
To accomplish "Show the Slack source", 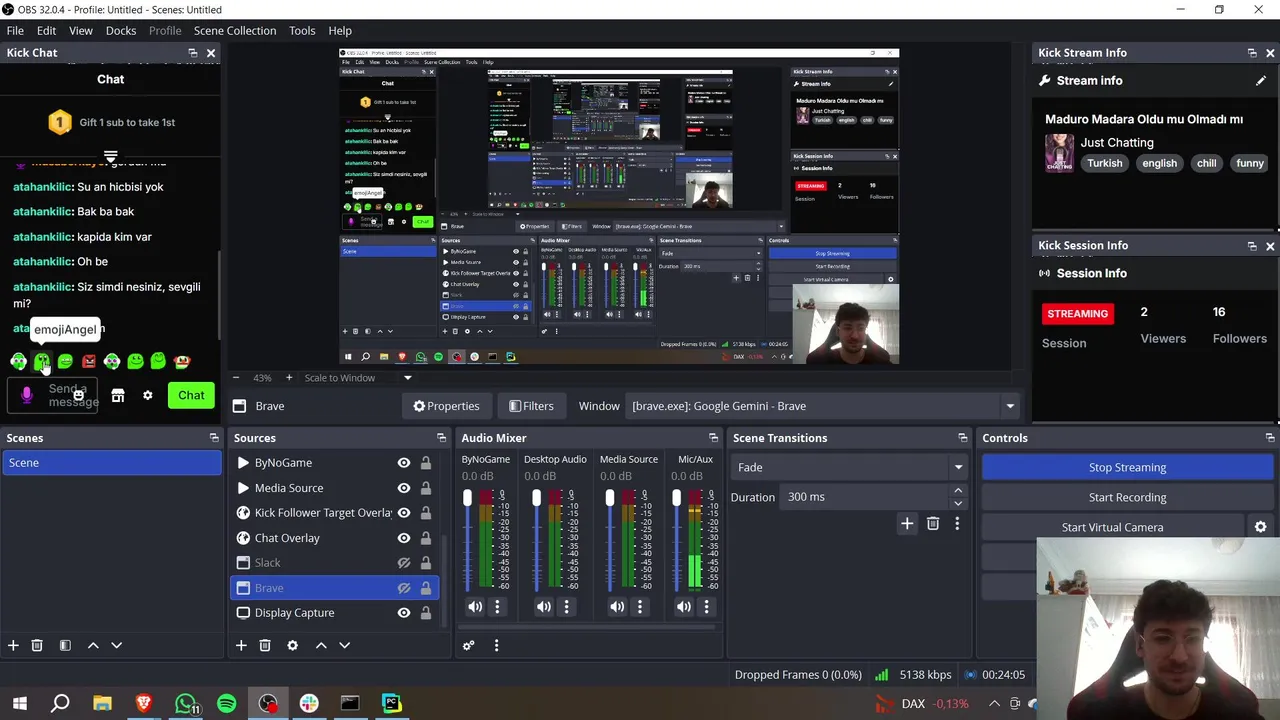I will [x=404, y=563].
